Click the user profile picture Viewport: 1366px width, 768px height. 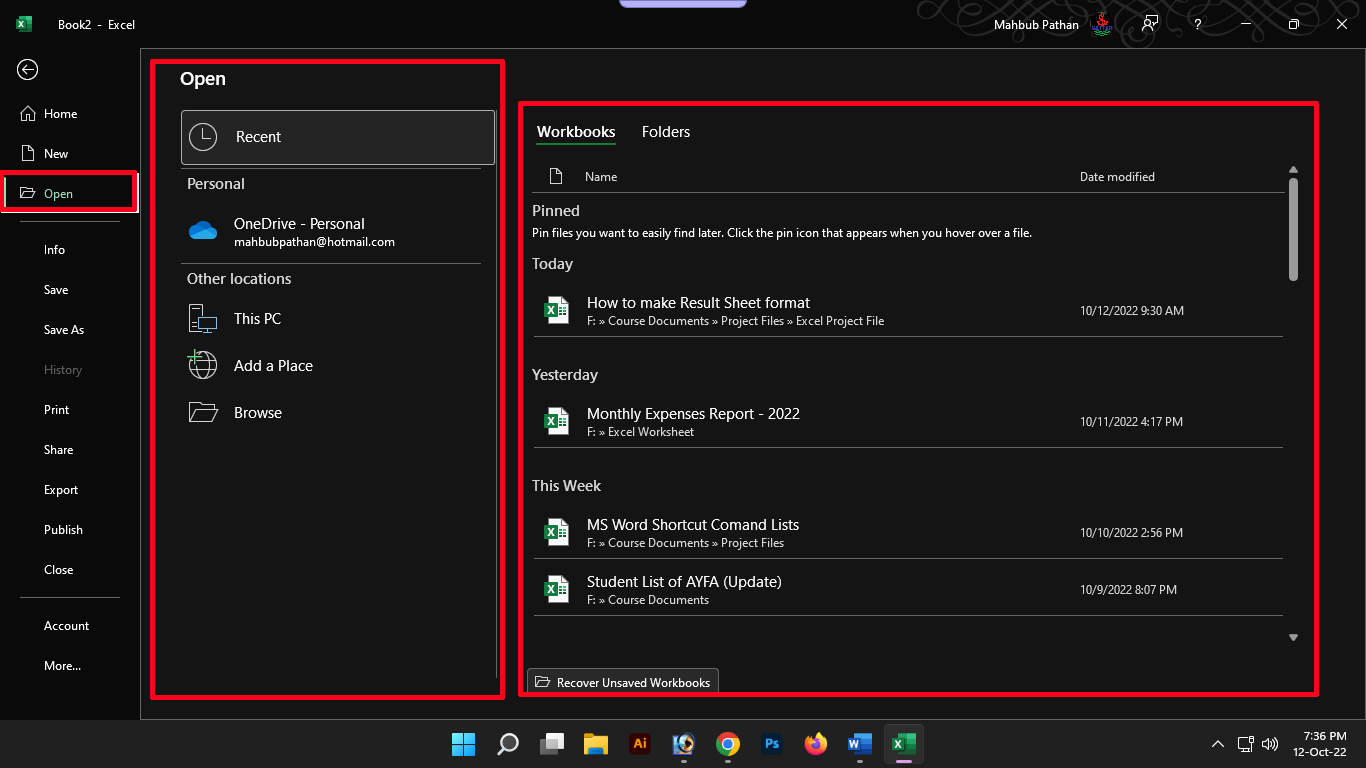pos(1101,24)
